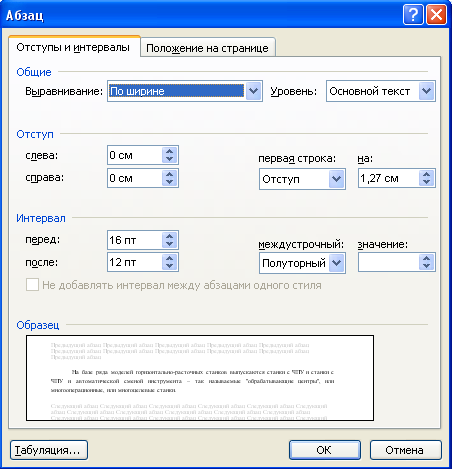Click the Образец preview pane
This screenshot has width=452, height=469.
point(200,378)
